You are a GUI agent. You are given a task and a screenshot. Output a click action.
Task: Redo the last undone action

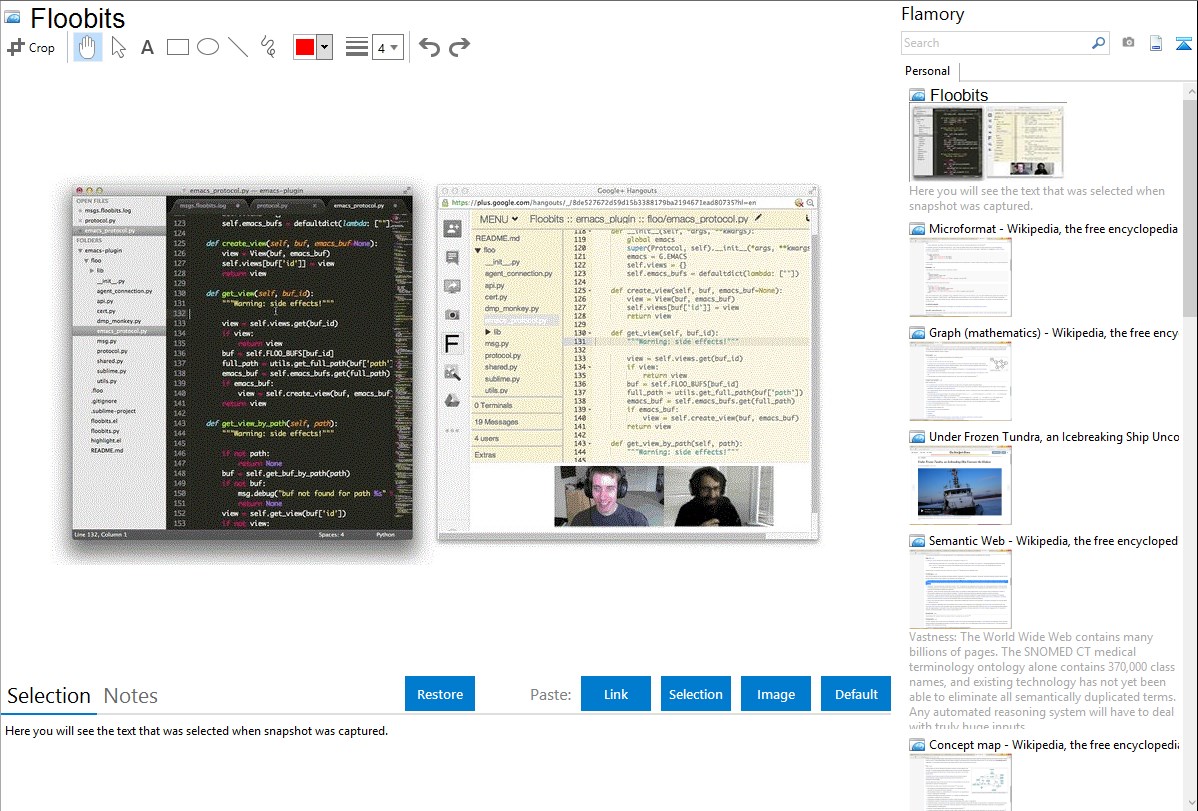coord(459,47)
